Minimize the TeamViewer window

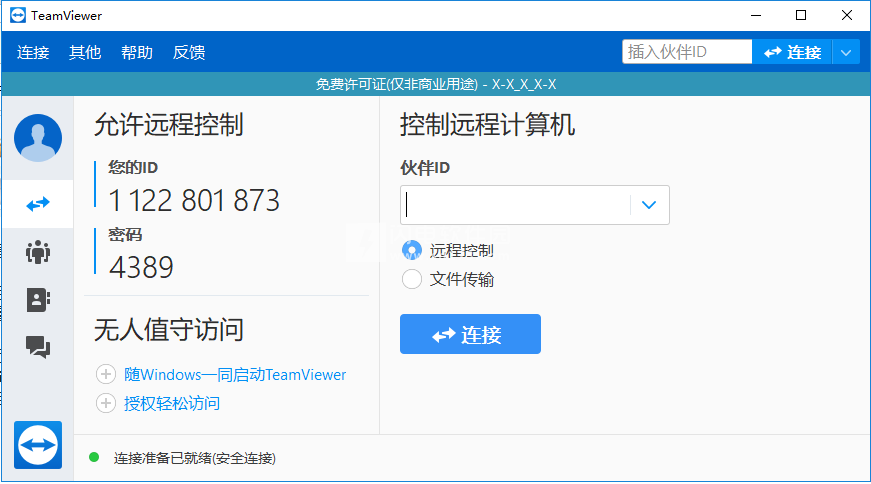click(x=756, y=15)
